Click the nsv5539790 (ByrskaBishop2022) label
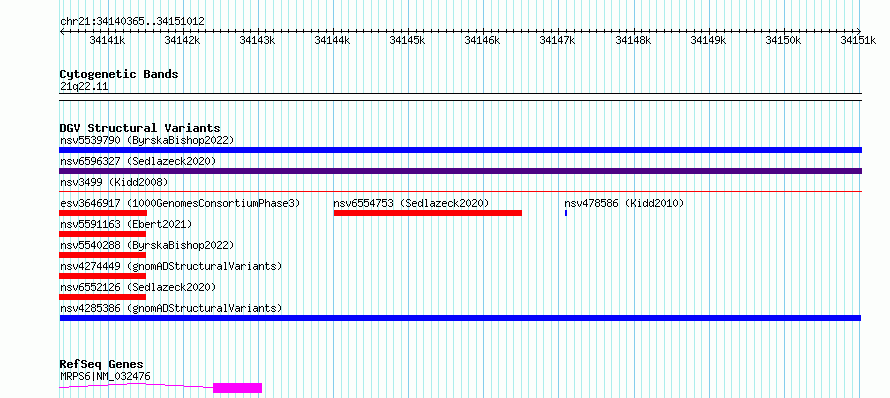This screenshot has height=398, width=890. point(147,140)
